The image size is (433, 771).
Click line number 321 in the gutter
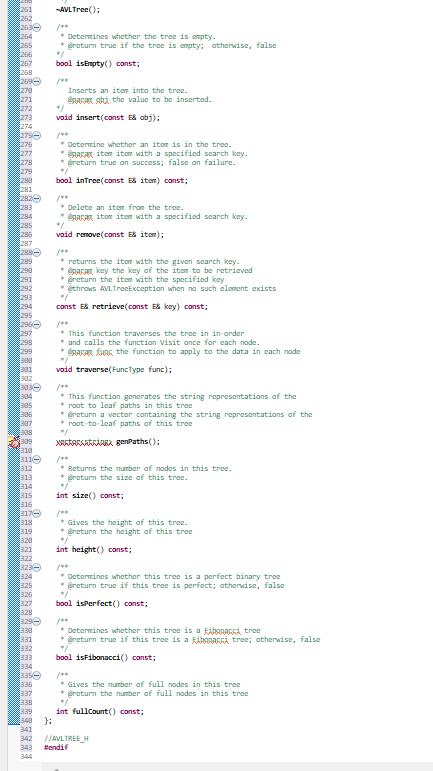(x=26, y=549)
